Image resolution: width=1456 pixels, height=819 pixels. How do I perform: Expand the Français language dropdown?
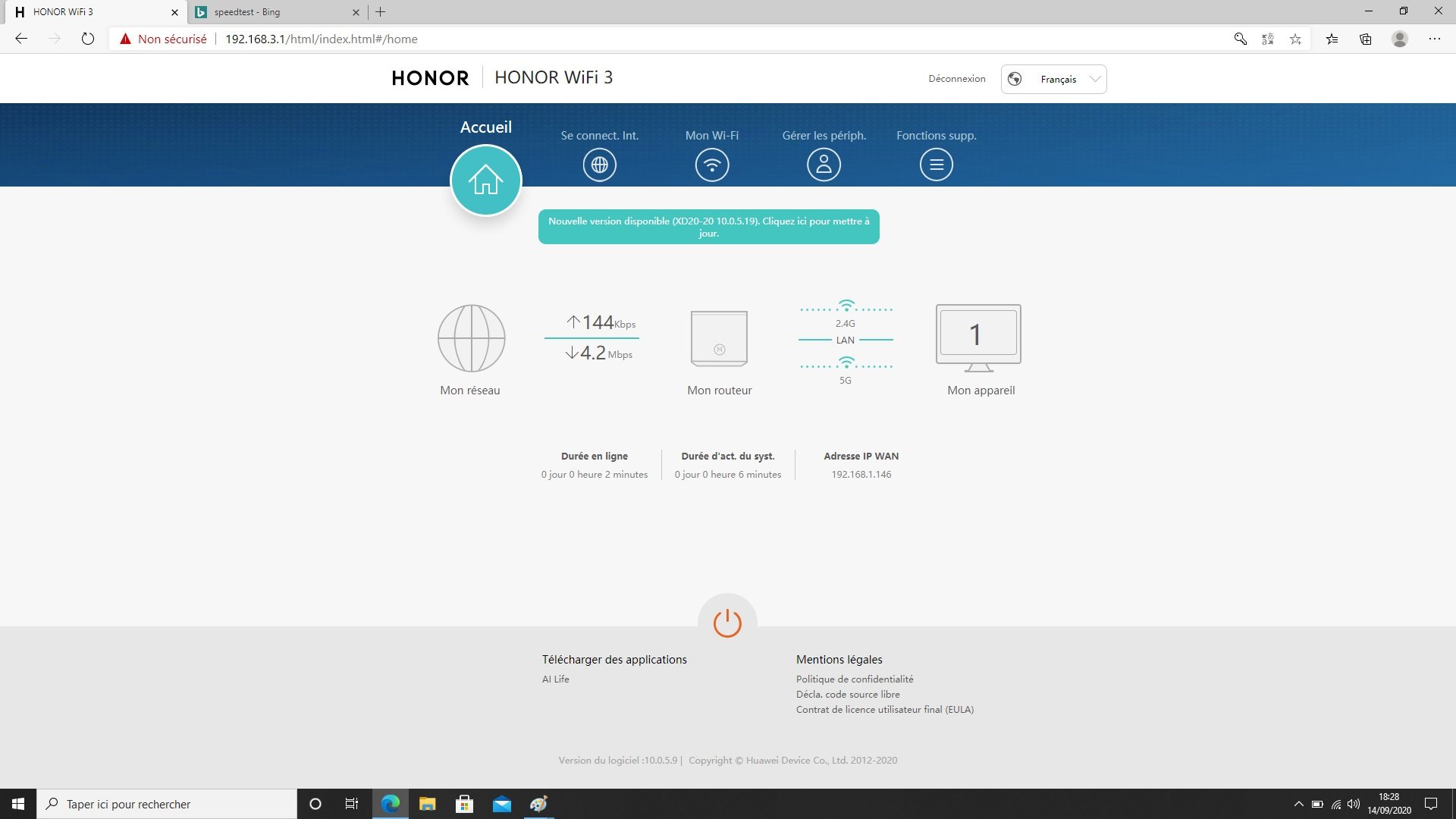coord(1053,79)
